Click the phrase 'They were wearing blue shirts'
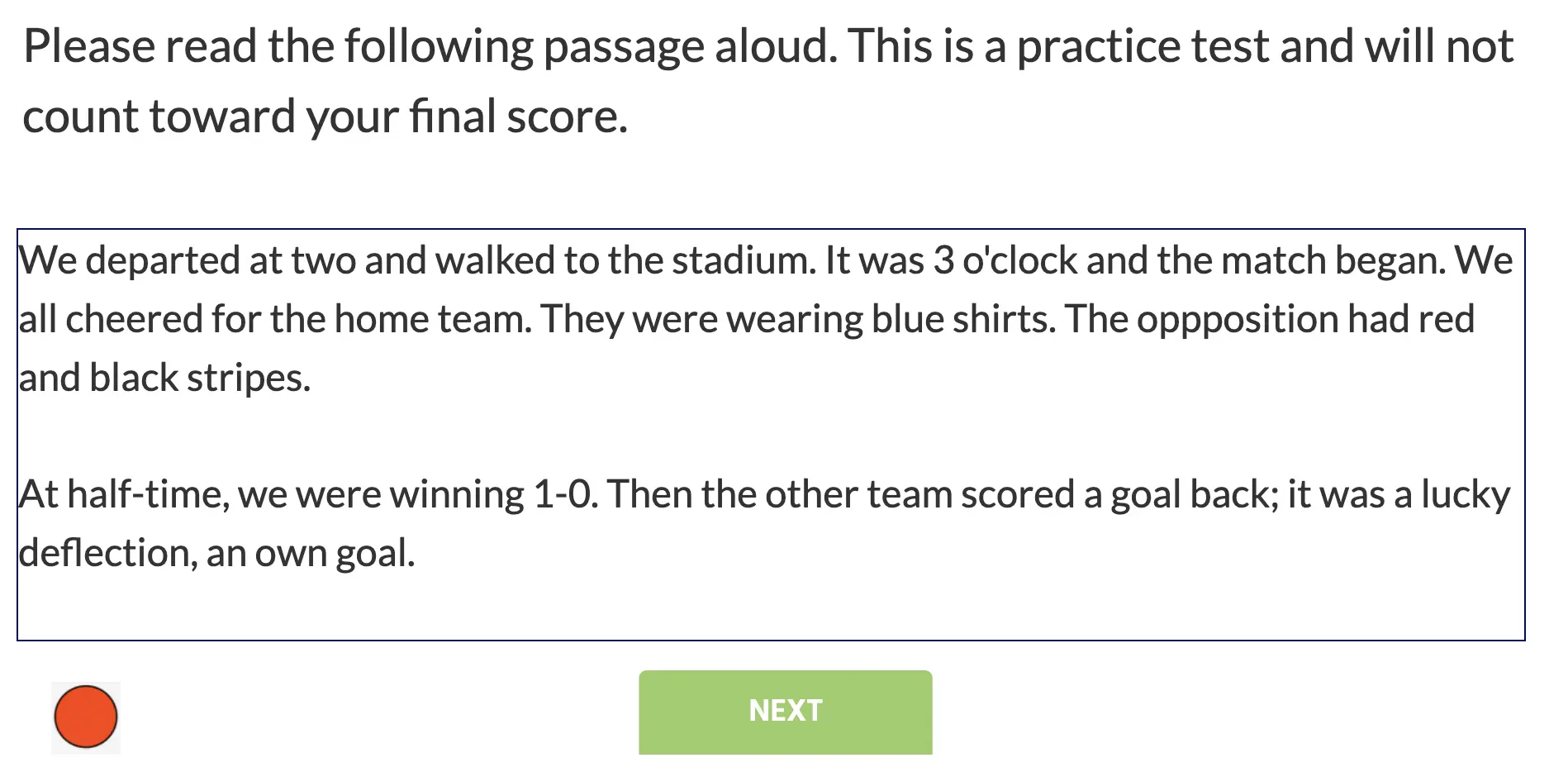 tap(798, 320)
